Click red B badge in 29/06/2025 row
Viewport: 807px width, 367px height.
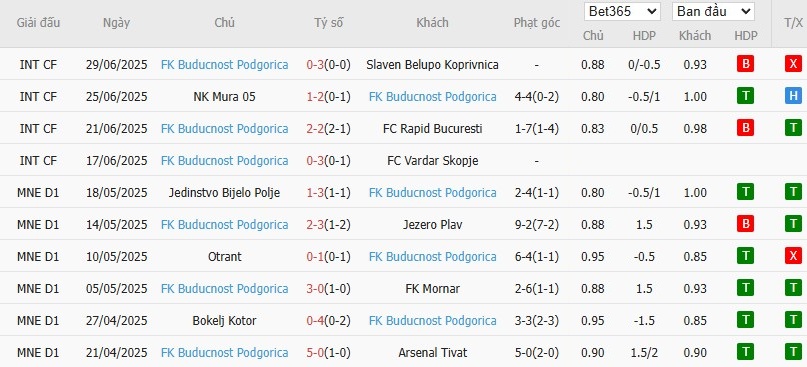pos(745,64)
